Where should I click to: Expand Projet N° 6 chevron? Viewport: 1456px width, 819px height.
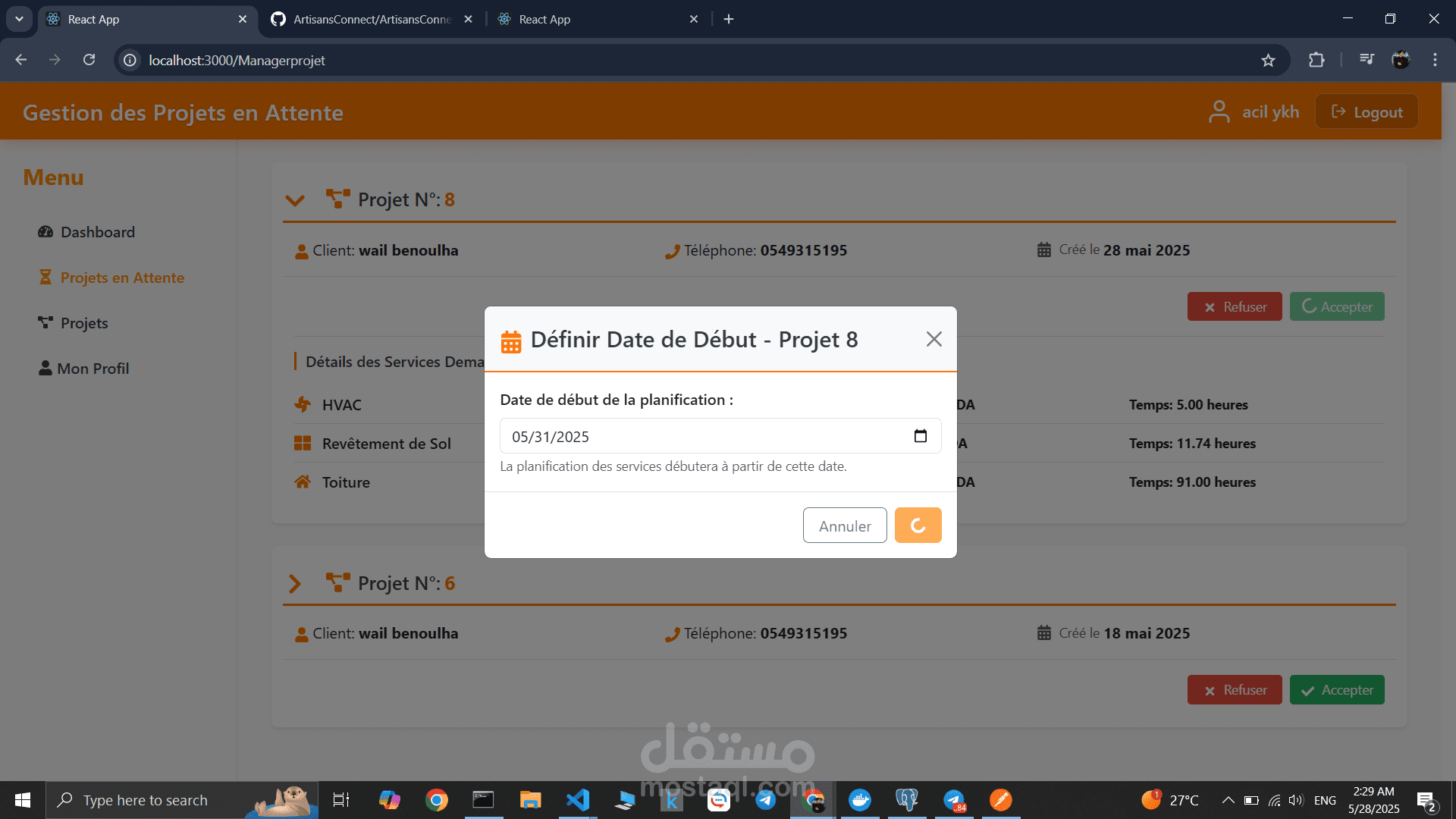[x=295, y=583]
